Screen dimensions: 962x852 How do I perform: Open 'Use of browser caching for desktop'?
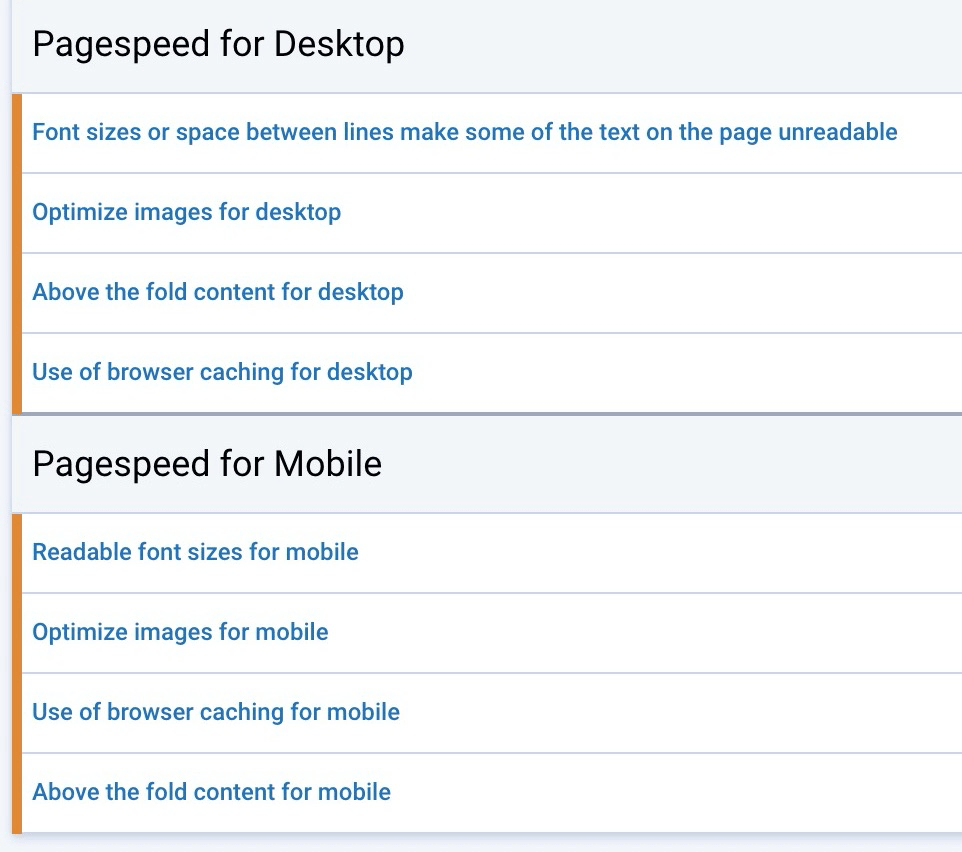tap(222, 372)
